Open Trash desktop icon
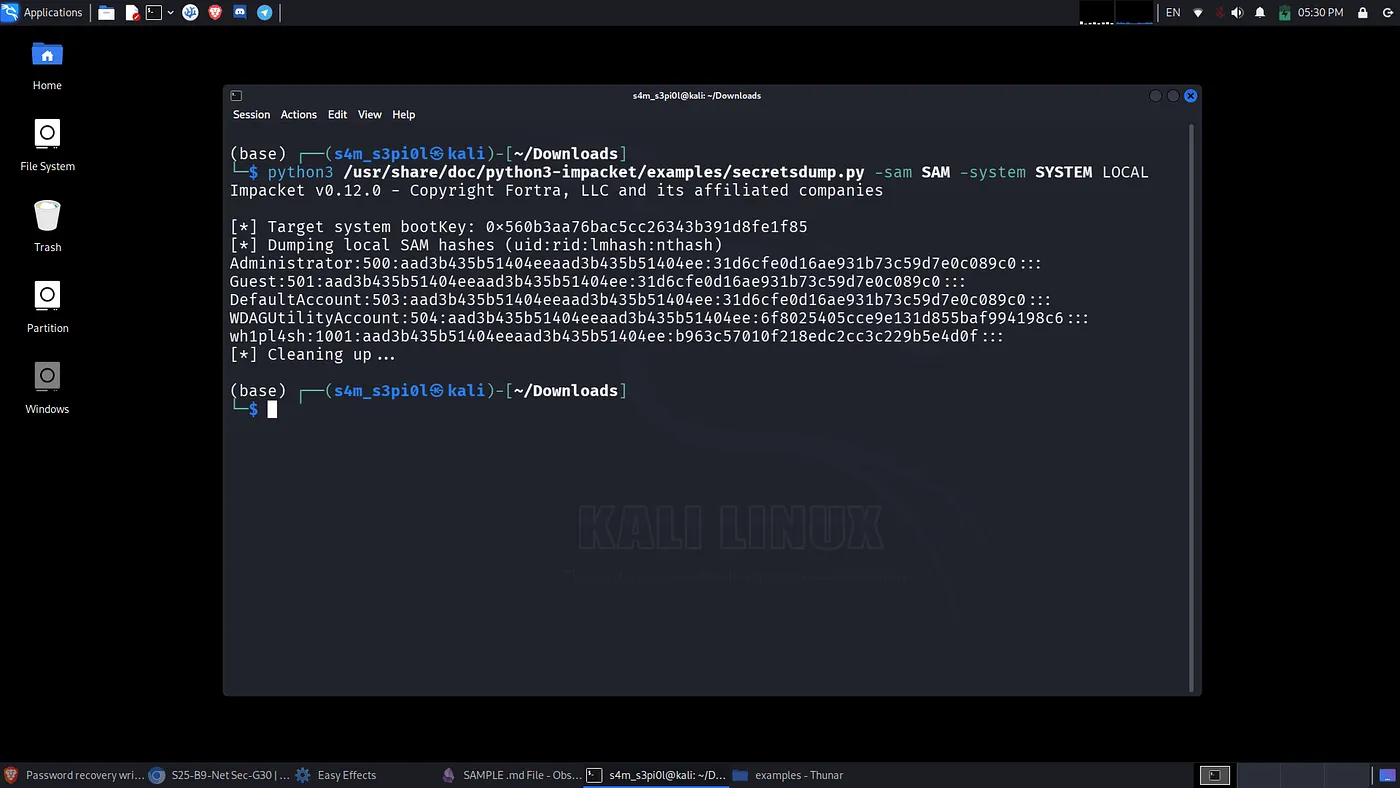1400x788 pixels. point(47,227)
